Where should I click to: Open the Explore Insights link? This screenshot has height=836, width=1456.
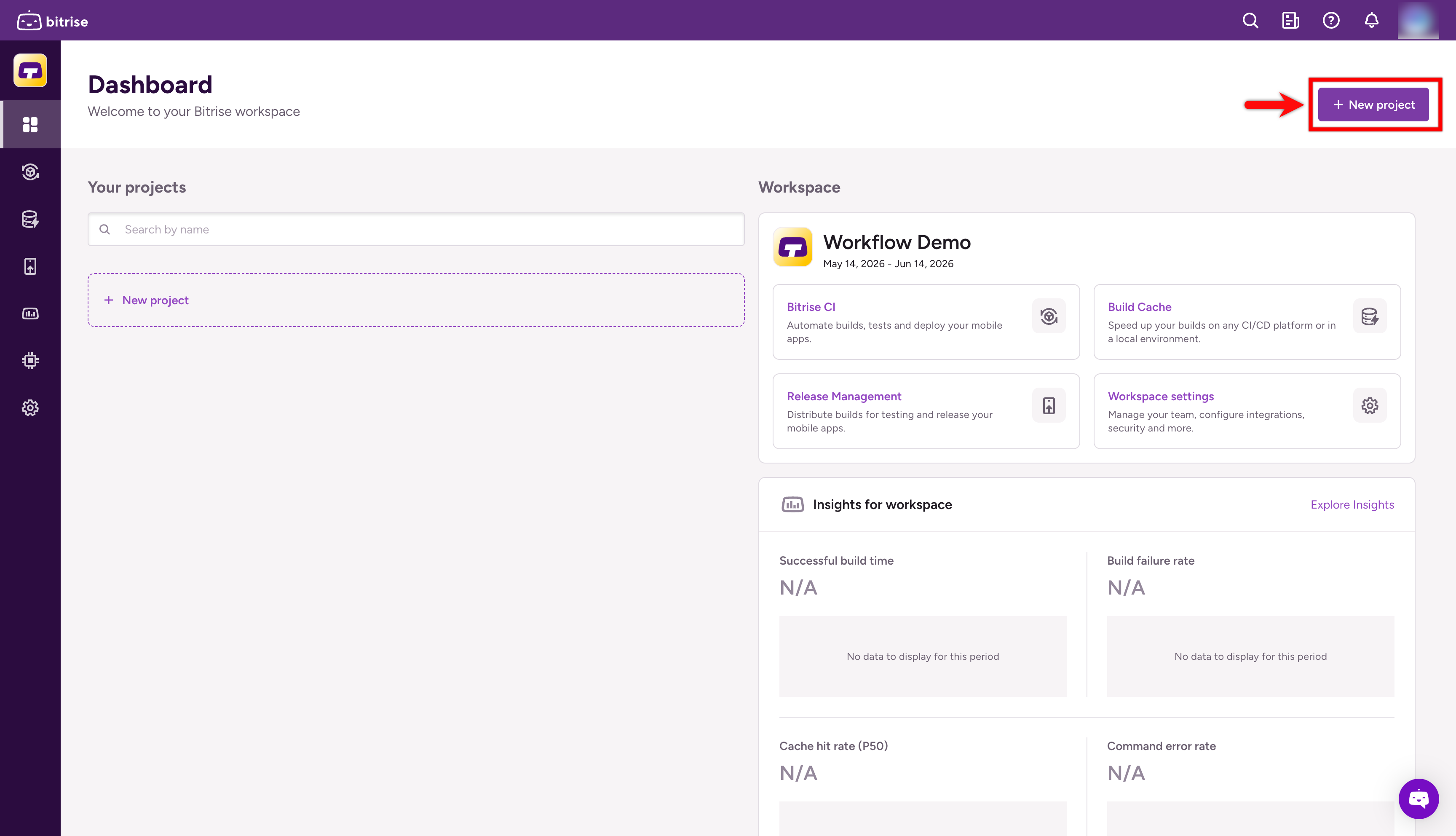(x=1352, y=504)
